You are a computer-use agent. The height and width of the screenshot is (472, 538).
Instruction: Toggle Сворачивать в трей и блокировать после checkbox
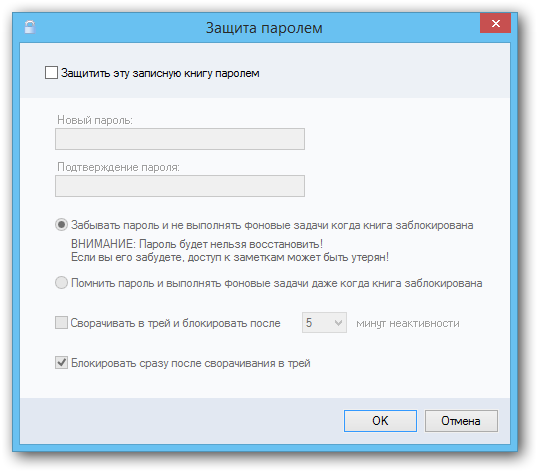point(61,322)
